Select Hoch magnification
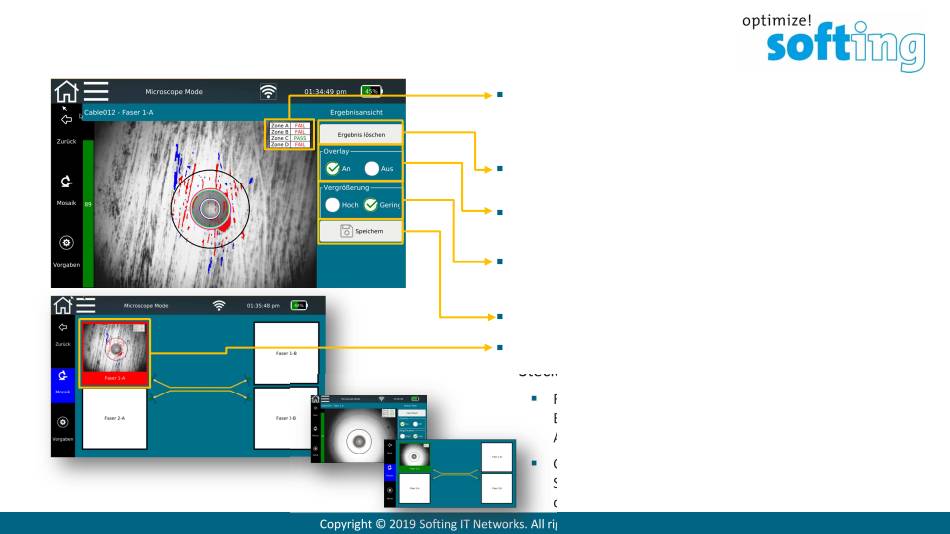This screenshot has width=950, height=534. (333, 205)
